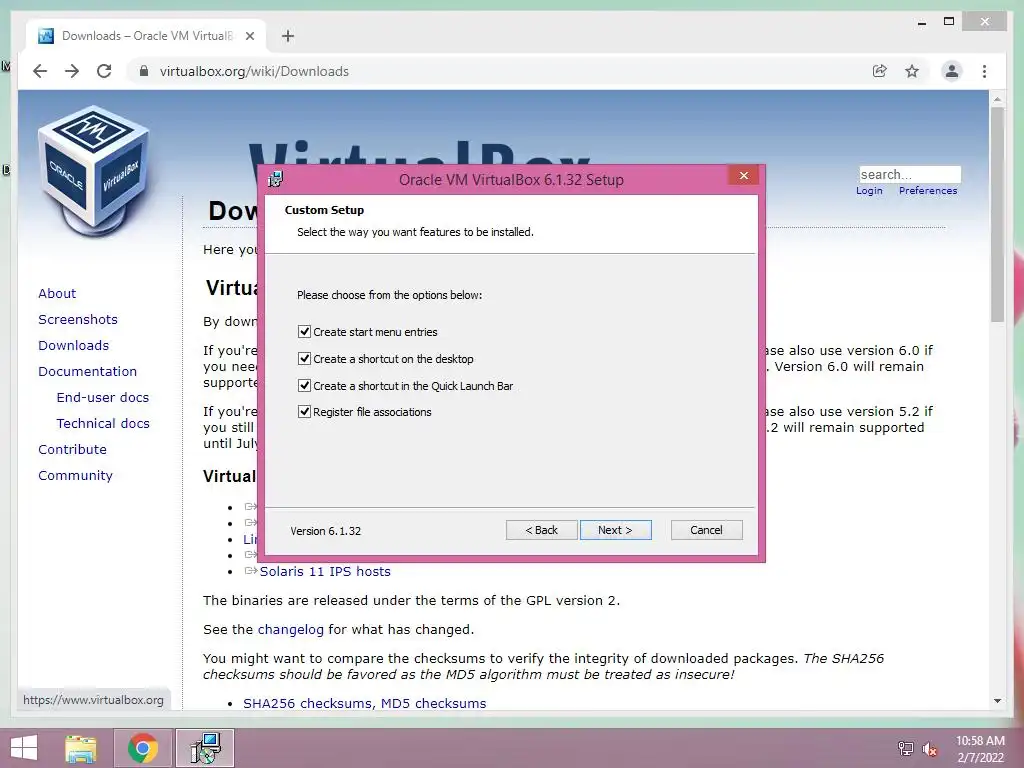Open End-user docs link
Screen dimensions: 1024x768
[103, 398]
